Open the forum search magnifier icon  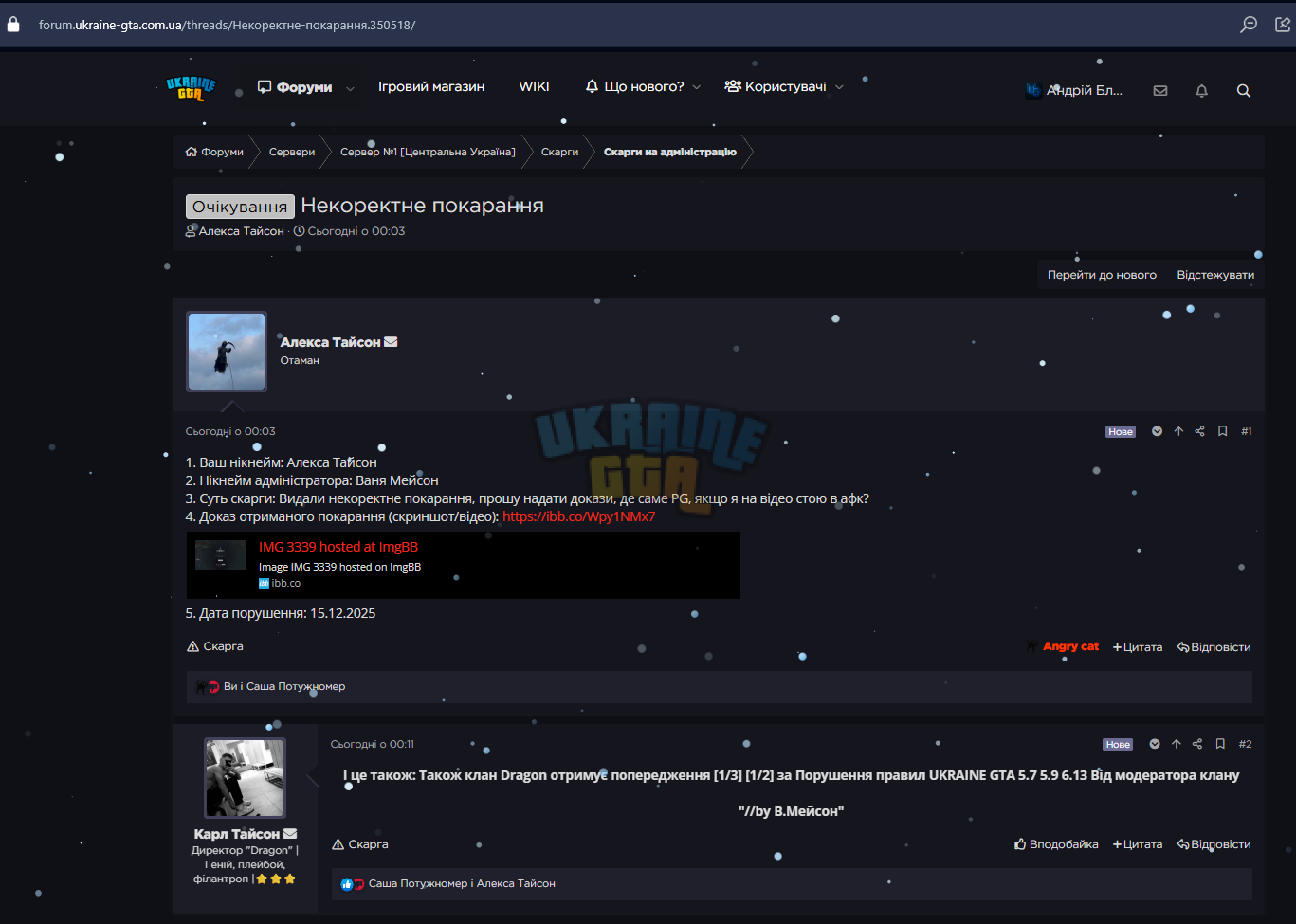tap(1244, 91)
